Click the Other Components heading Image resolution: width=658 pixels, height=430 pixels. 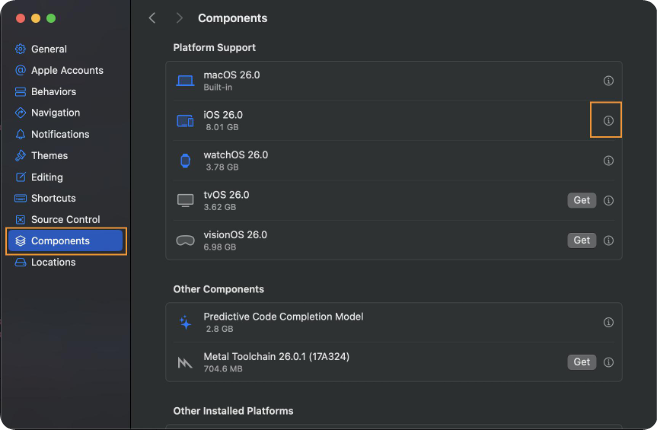219,289
